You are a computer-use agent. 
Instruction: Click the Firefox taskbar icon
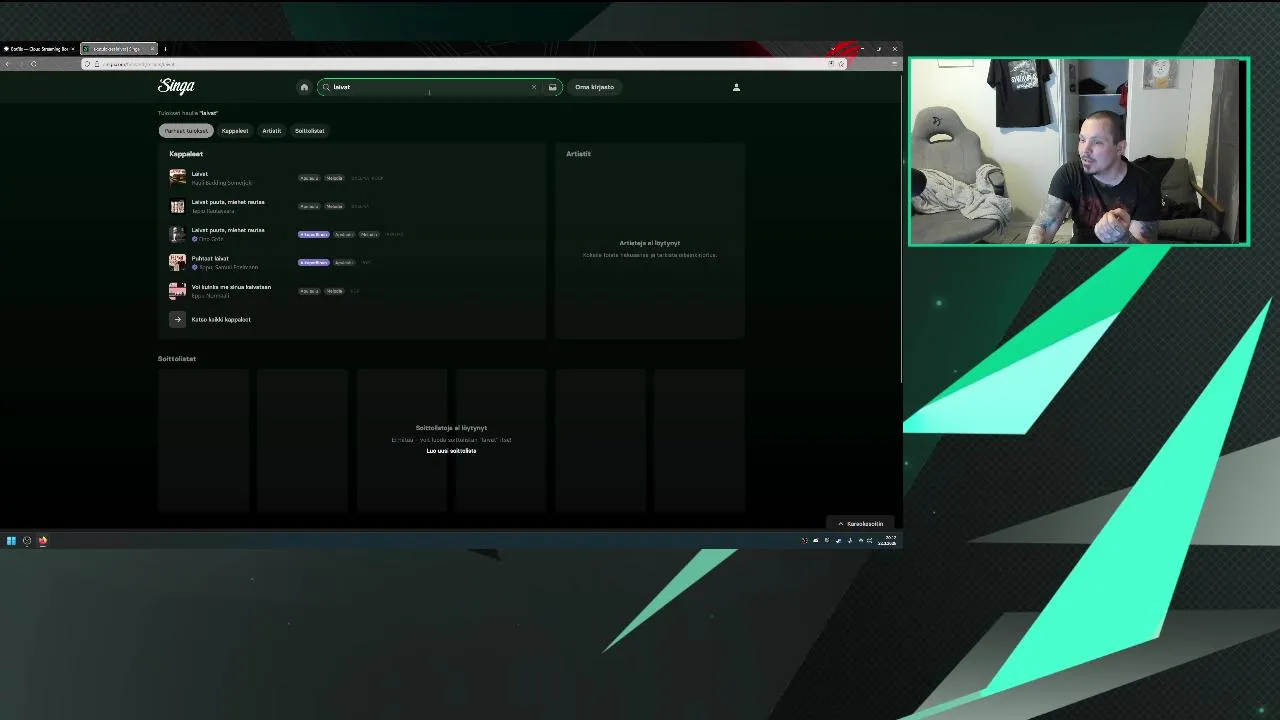(43, 541)
